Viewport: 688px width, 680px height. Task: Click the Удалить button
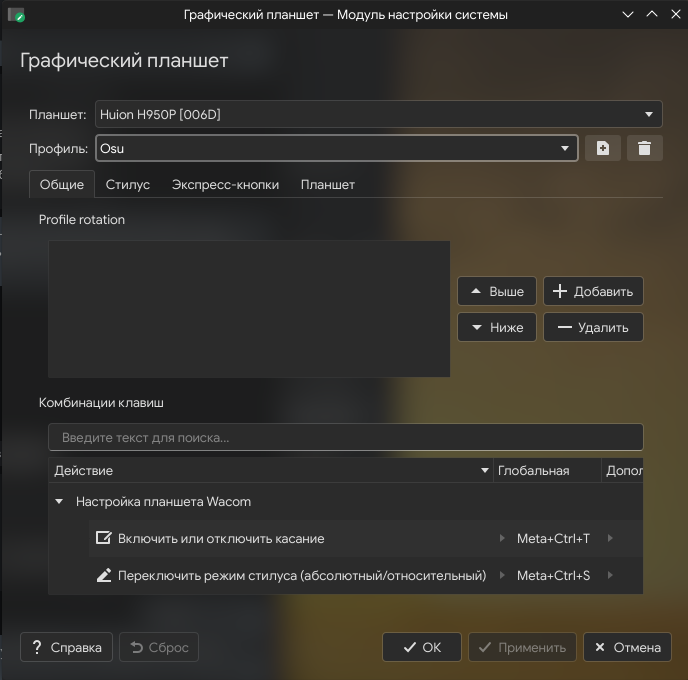[x=593, y=327]
